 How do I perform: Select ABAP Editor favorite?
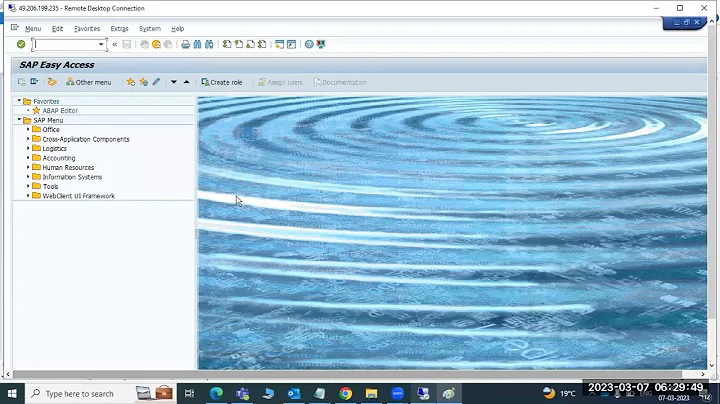tap(60, 111)
